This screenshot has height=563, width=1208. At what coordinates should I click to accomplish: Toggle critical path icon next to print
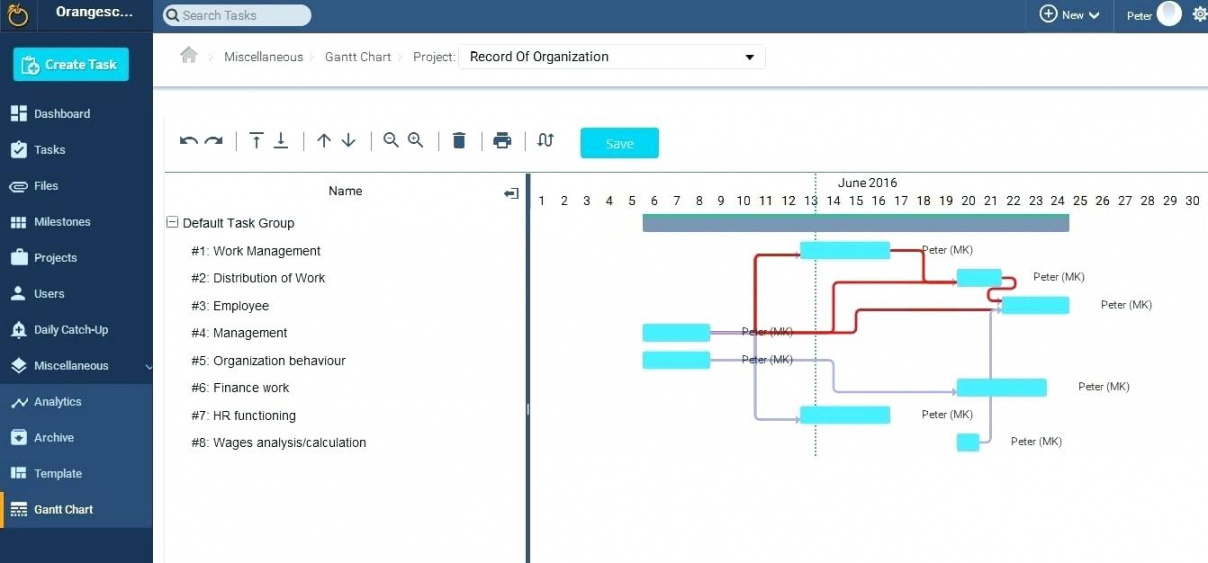pyautogui.click(x=545, y=141)
